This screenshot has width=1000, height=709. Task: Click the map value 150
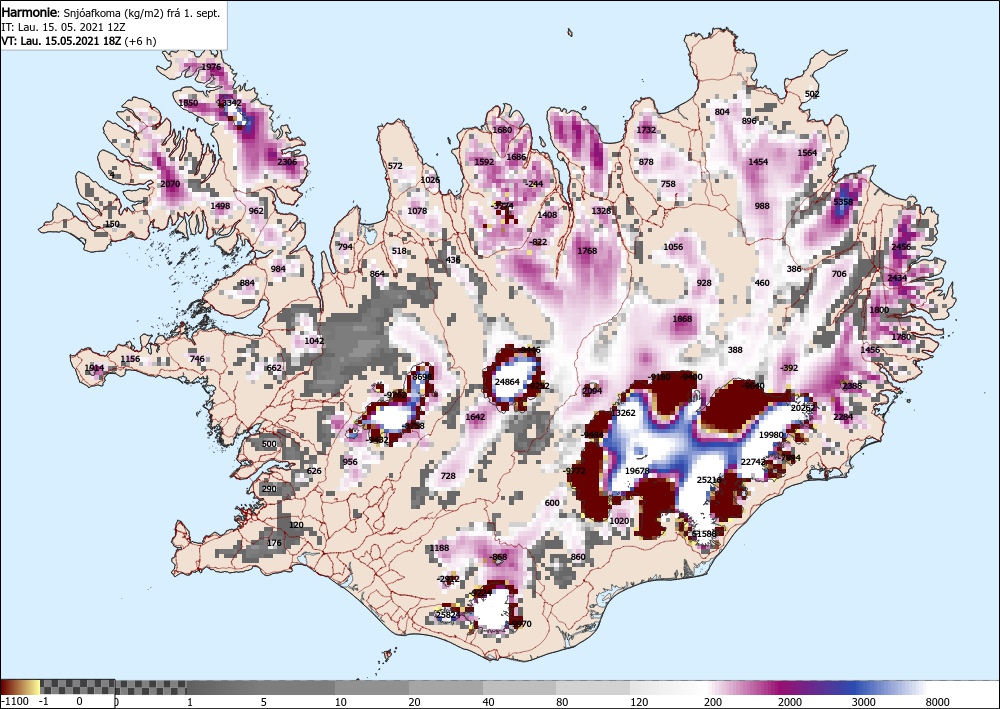coord(112,224)
